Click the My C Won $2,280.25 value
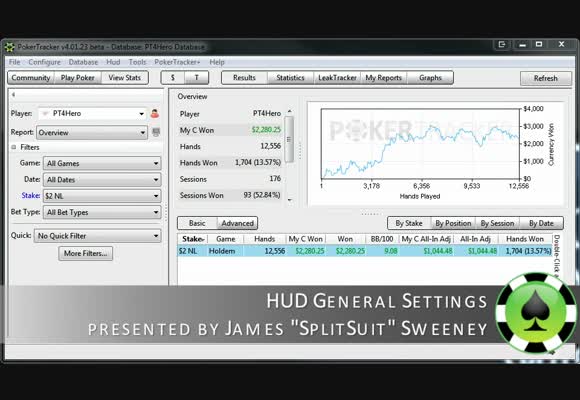The image size is (580, 400). [266, 130]
